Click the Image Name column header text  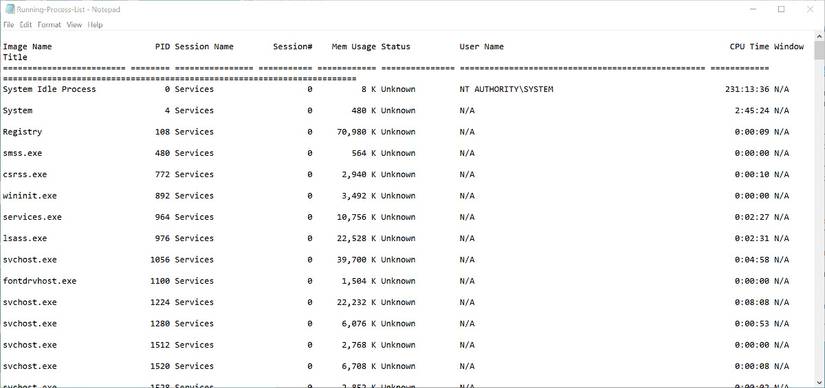click(27, 47)
